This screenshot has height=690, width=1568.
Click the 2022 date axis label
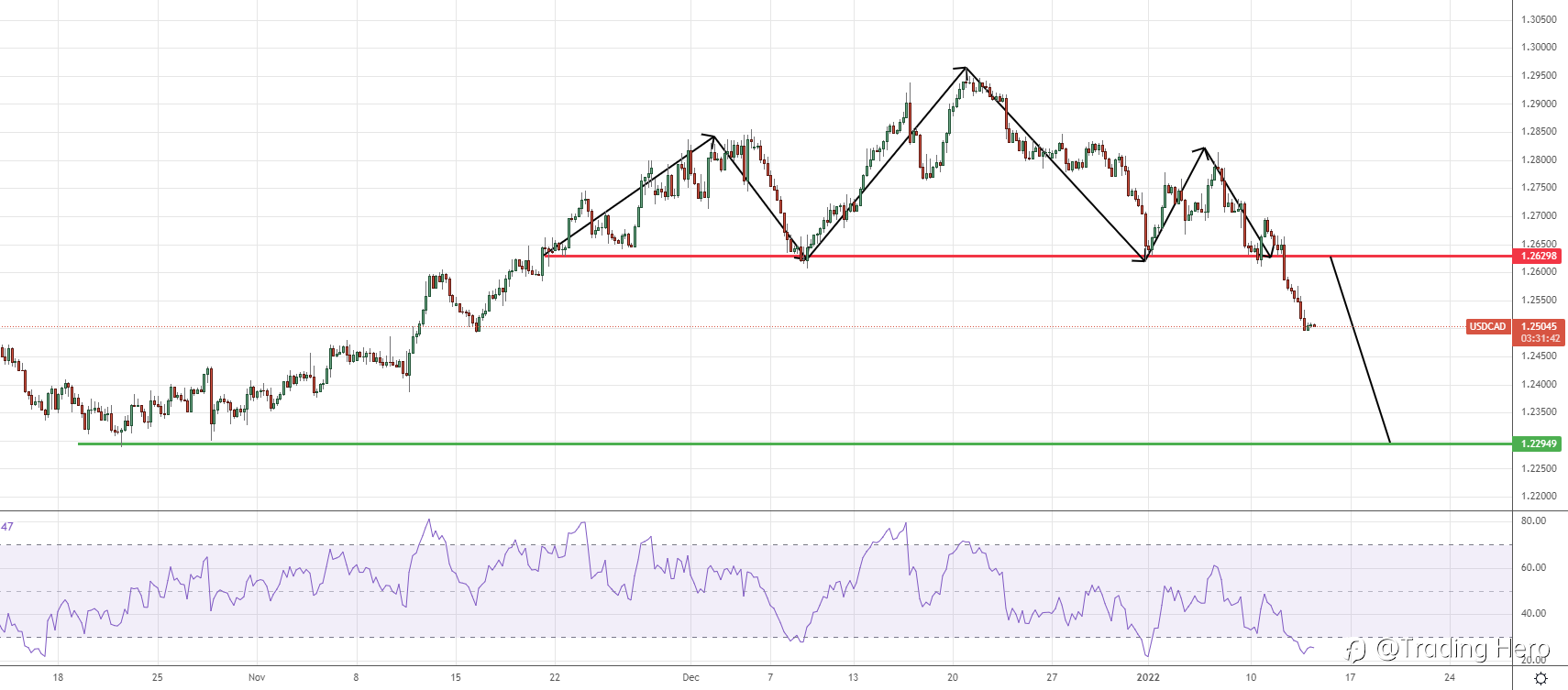coord(1148,677)
